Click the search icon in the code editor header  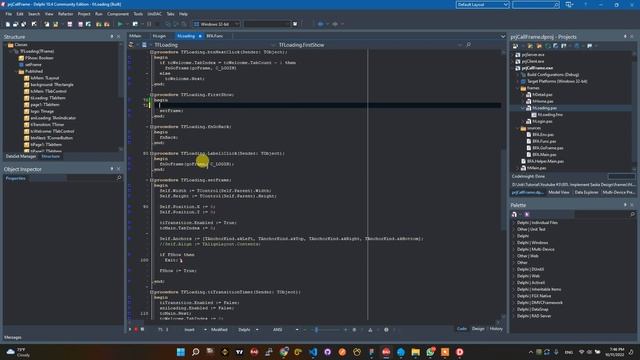pos(468,44)
